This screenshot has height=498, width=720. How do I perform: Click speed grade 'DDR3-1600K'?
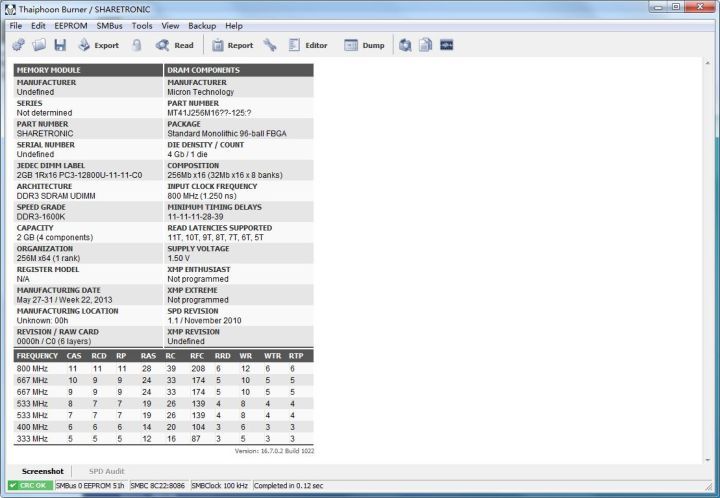pos(41,217)
